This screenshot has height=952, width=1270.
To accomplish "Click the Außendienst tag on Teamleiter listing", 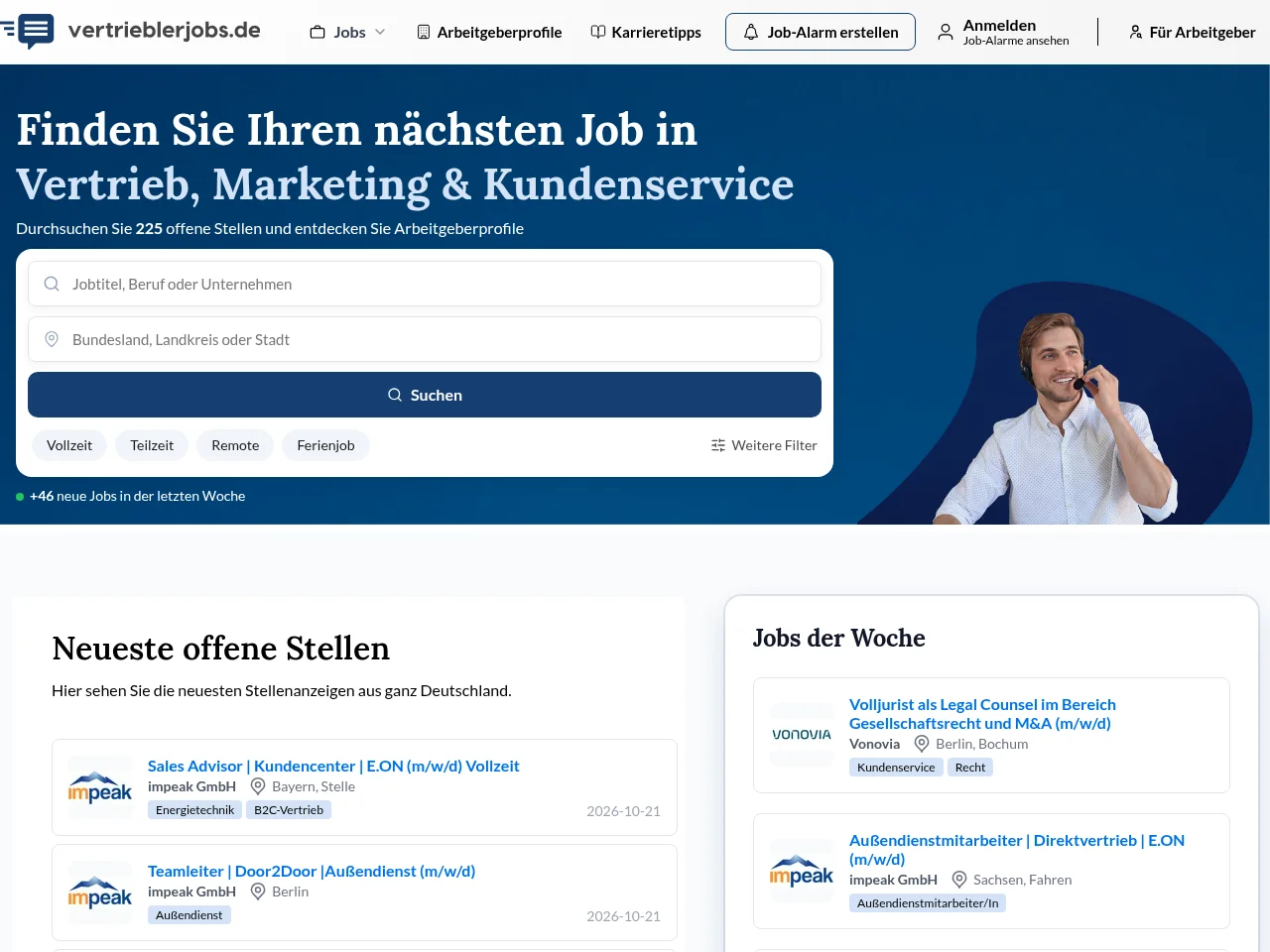I will pos(189,915).
